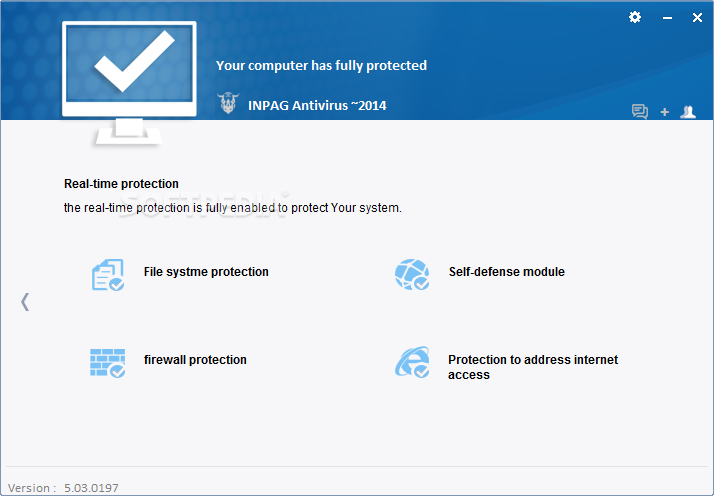The height and width of the screenshot is (496, 714).
Task: Click the 'INPAG Antivirus ~2014' title text
Action: (317, 106)
